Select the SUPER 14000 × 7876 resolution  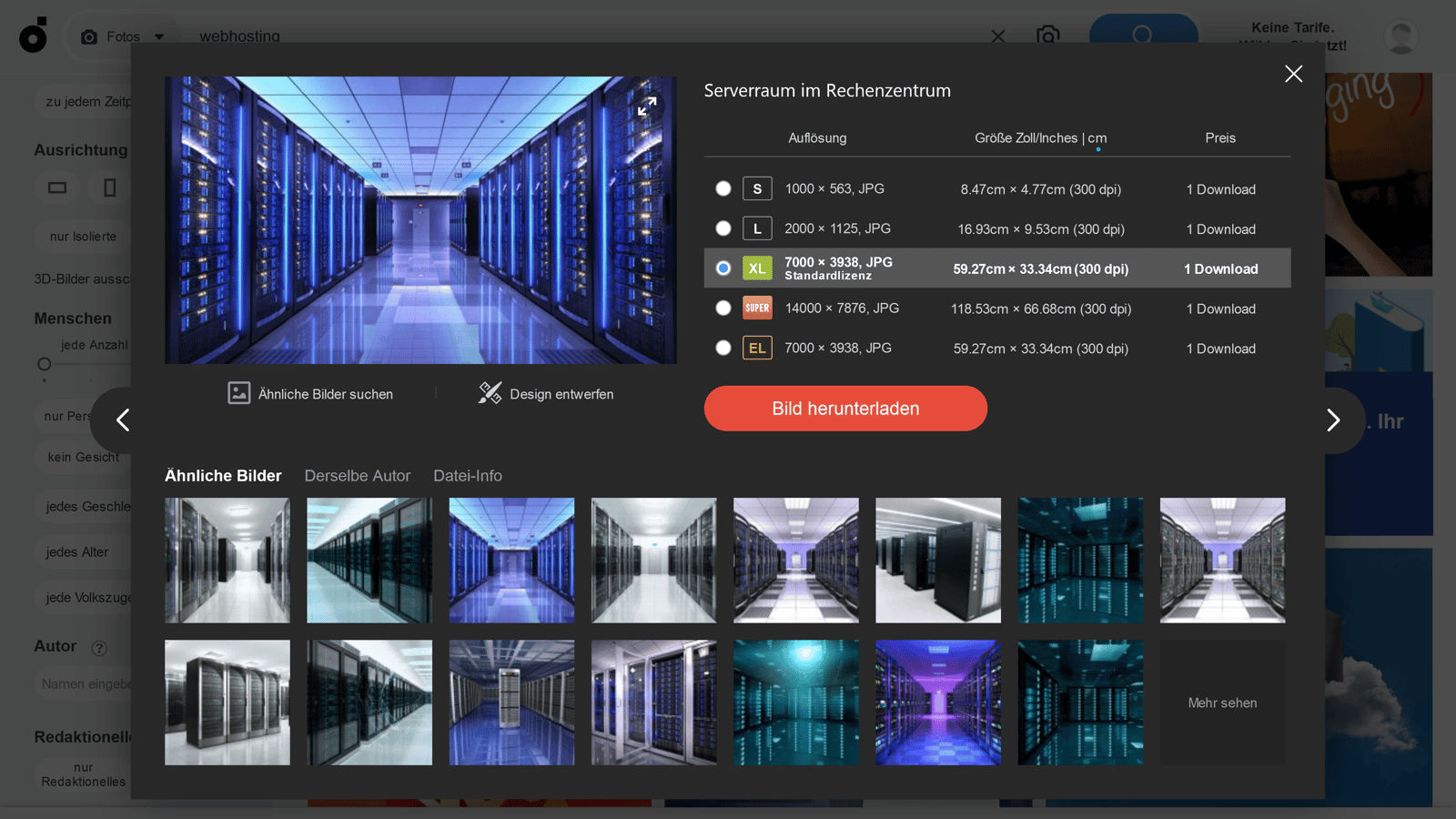tap(723, 308)
